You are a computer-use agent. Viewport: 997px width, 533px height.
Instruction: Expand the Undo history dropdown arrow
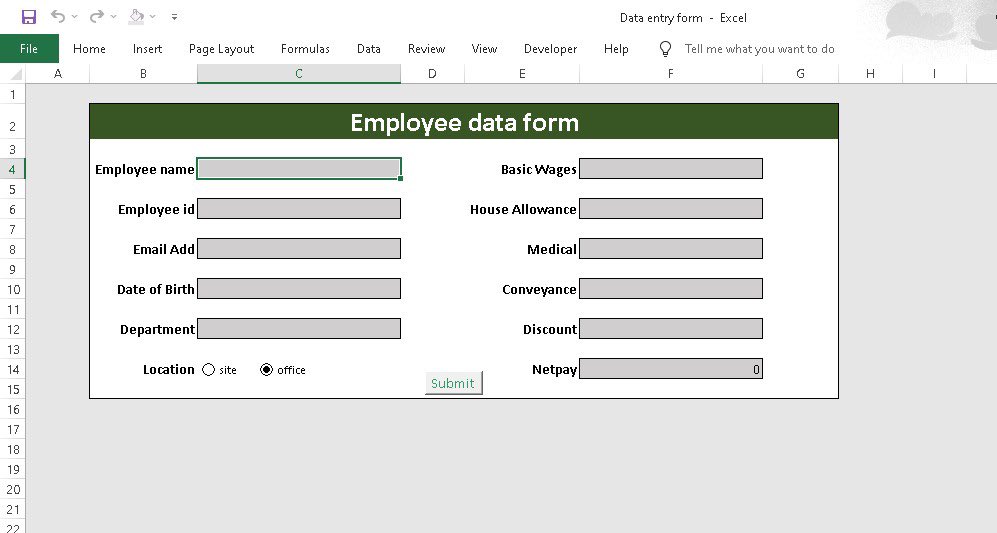74,17
